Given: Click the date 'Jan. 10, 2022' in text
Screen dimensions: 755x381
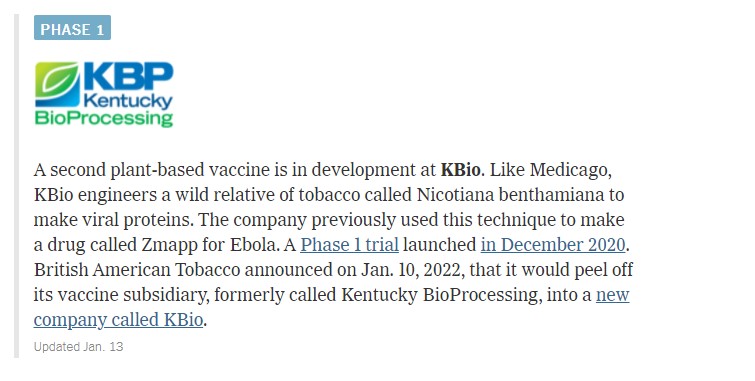Looking at the screenshot, I should click(413, 270).
